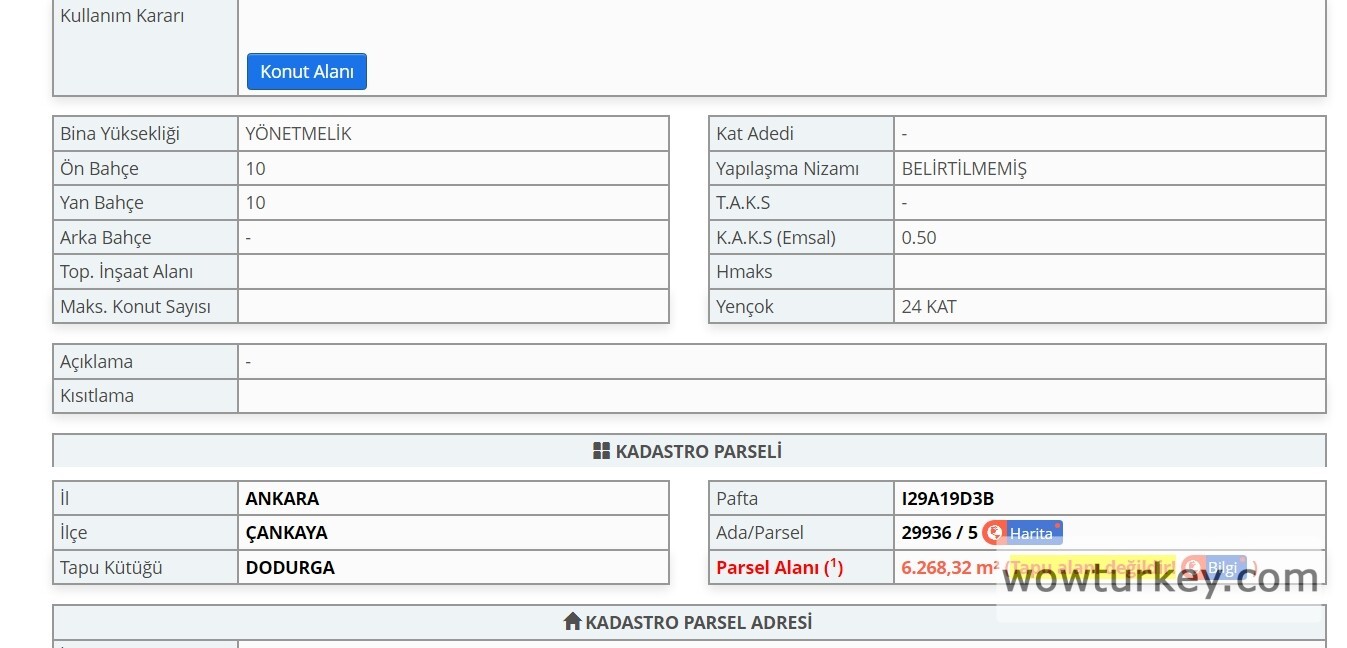Click the wowturkey.com watermark text
1347x648 pixels.
(1160, 579)
